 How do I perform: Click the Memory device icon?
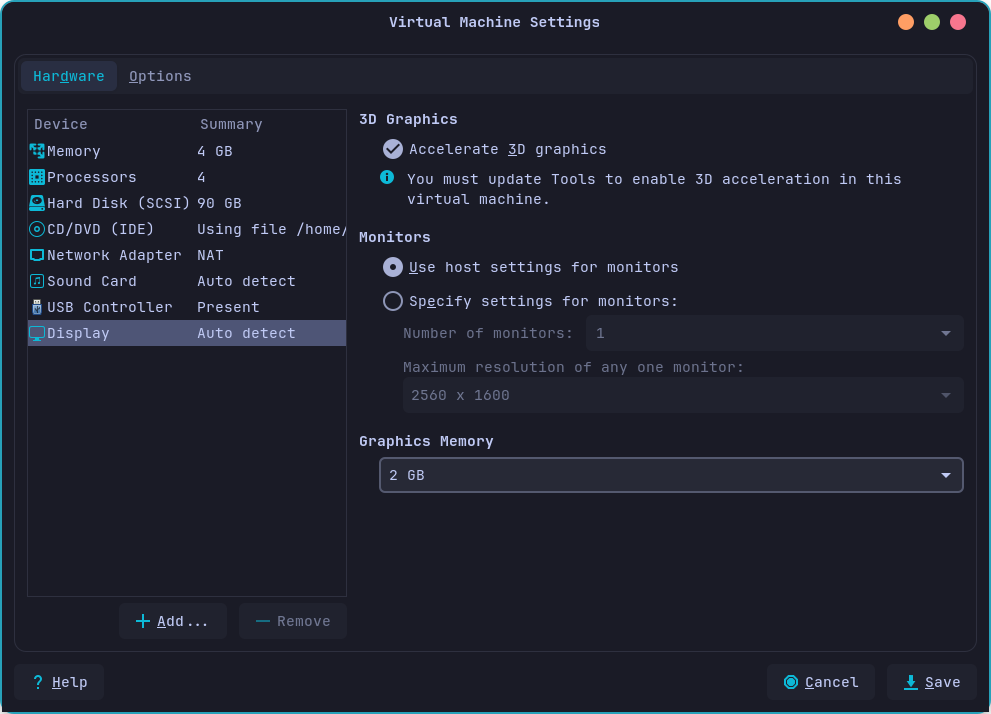point(37,151)
